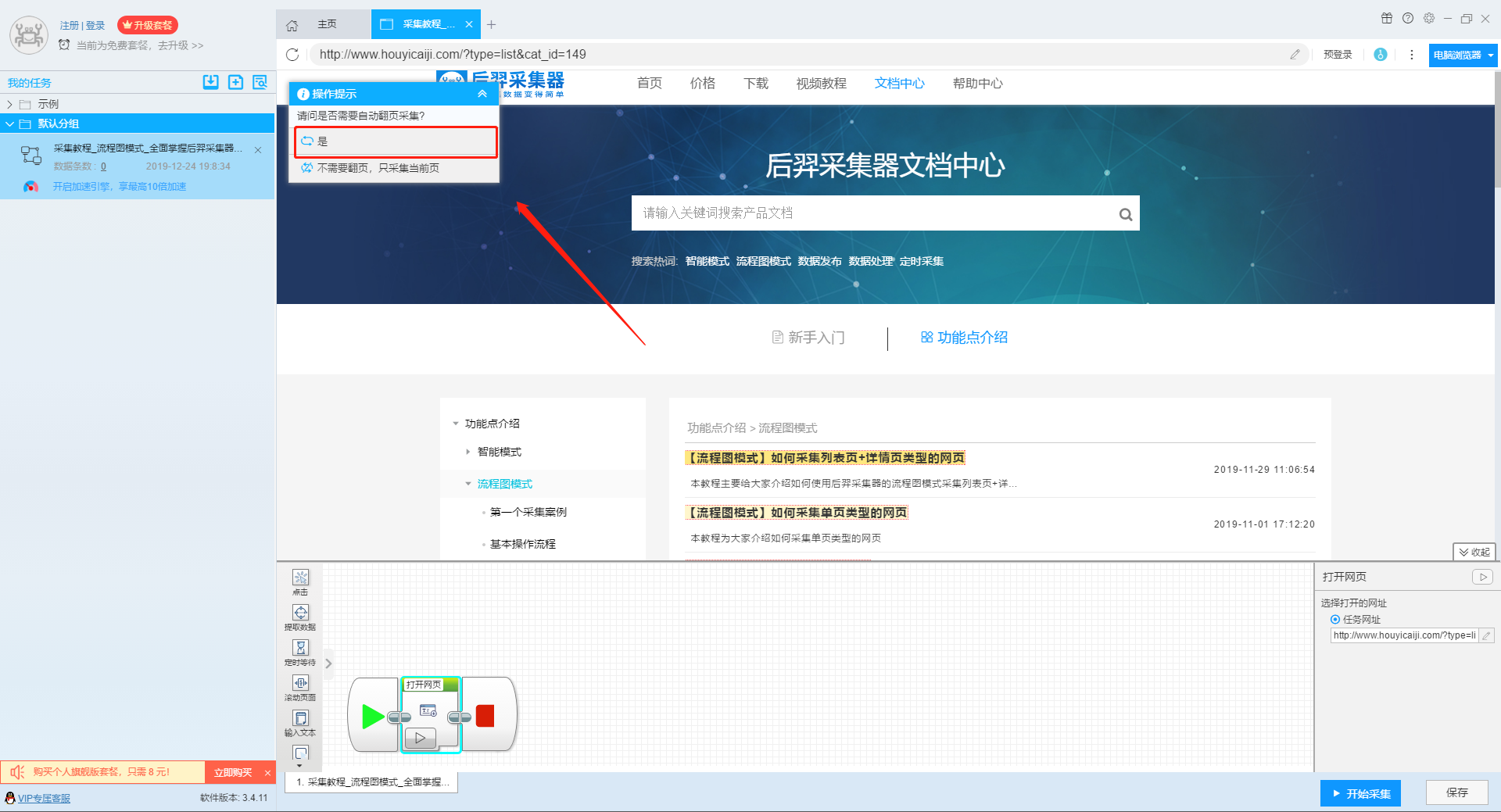This screenshot has height=812, width=1501.
Task: Click the 保存 button
Action: point(1456,792)
